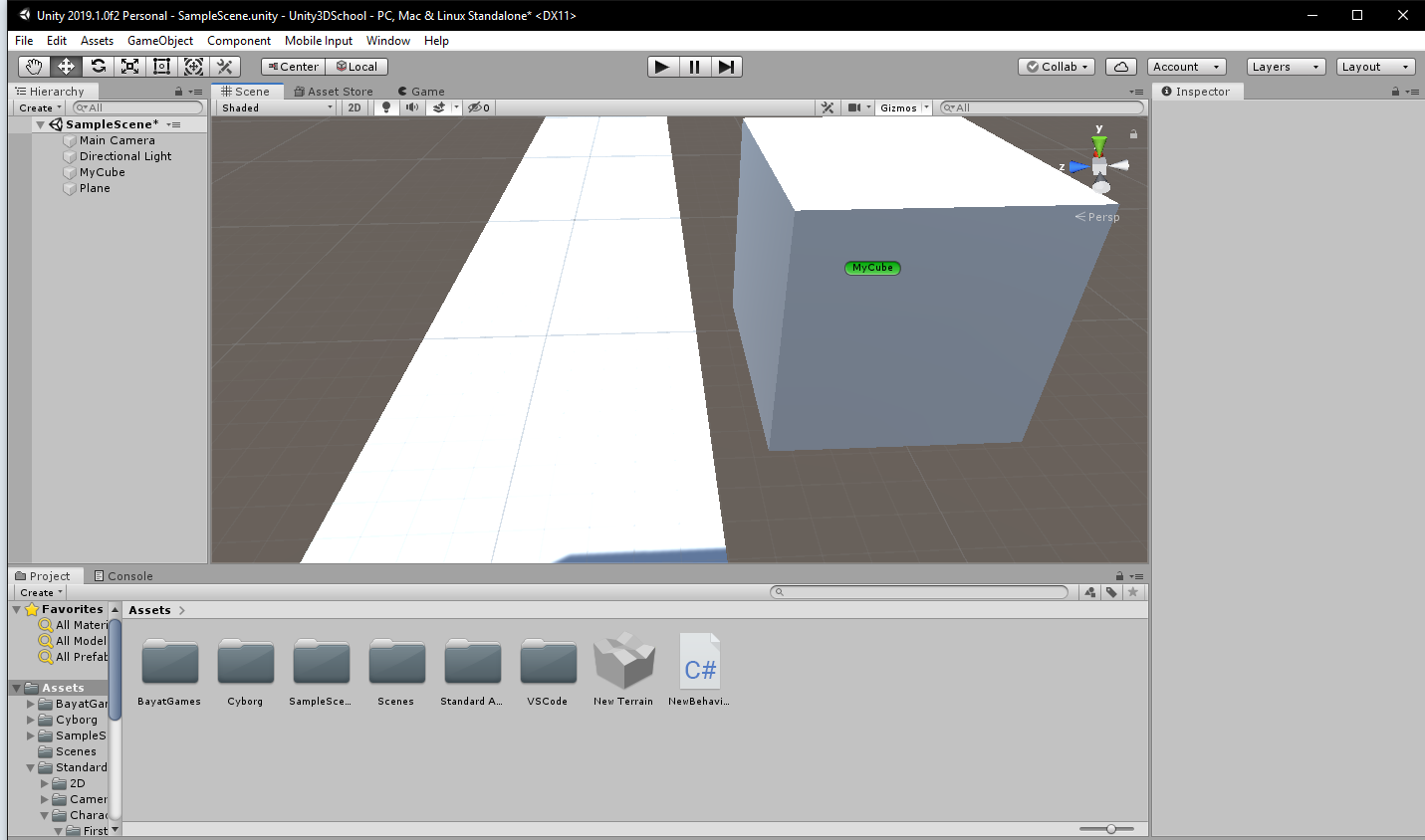Toggle Persp projection label
The image size is (1425, 840).
pos(1097,217)
